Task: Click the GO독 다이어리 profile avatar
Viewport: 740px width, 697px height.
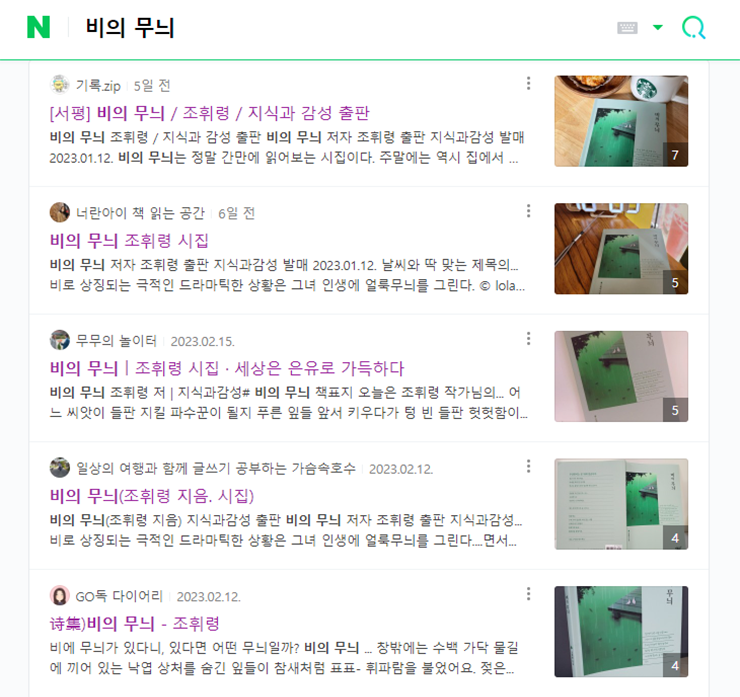Action: point(59,596)
